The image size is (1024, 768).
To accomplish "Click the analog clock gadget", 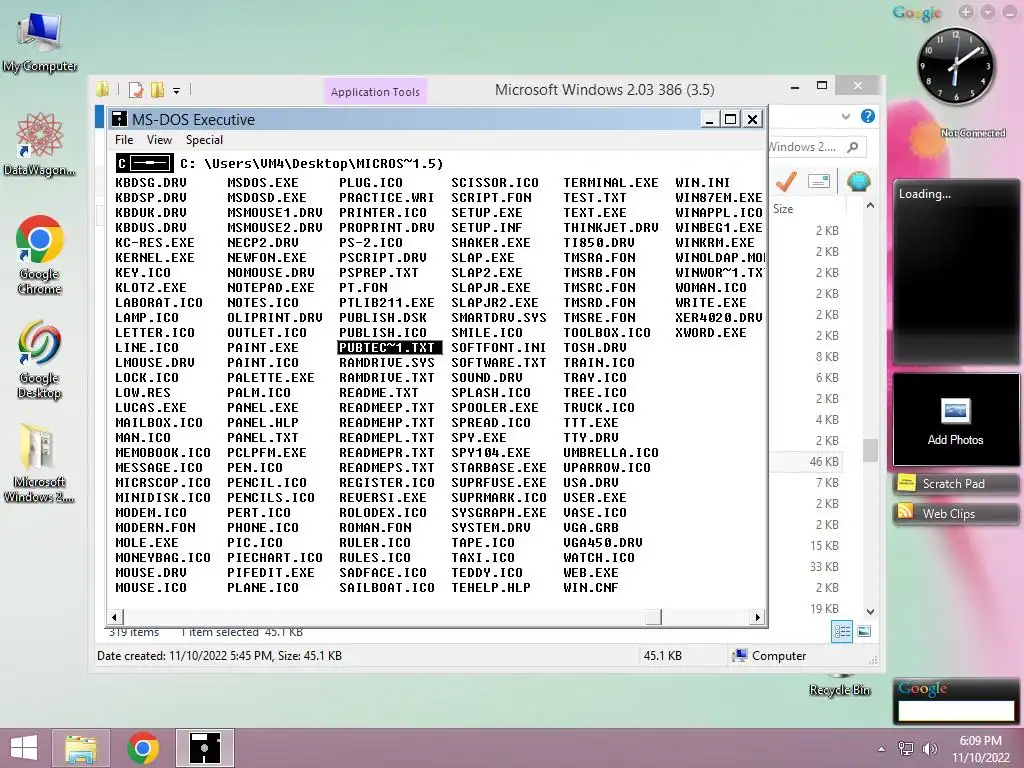I will click(955, 65).
